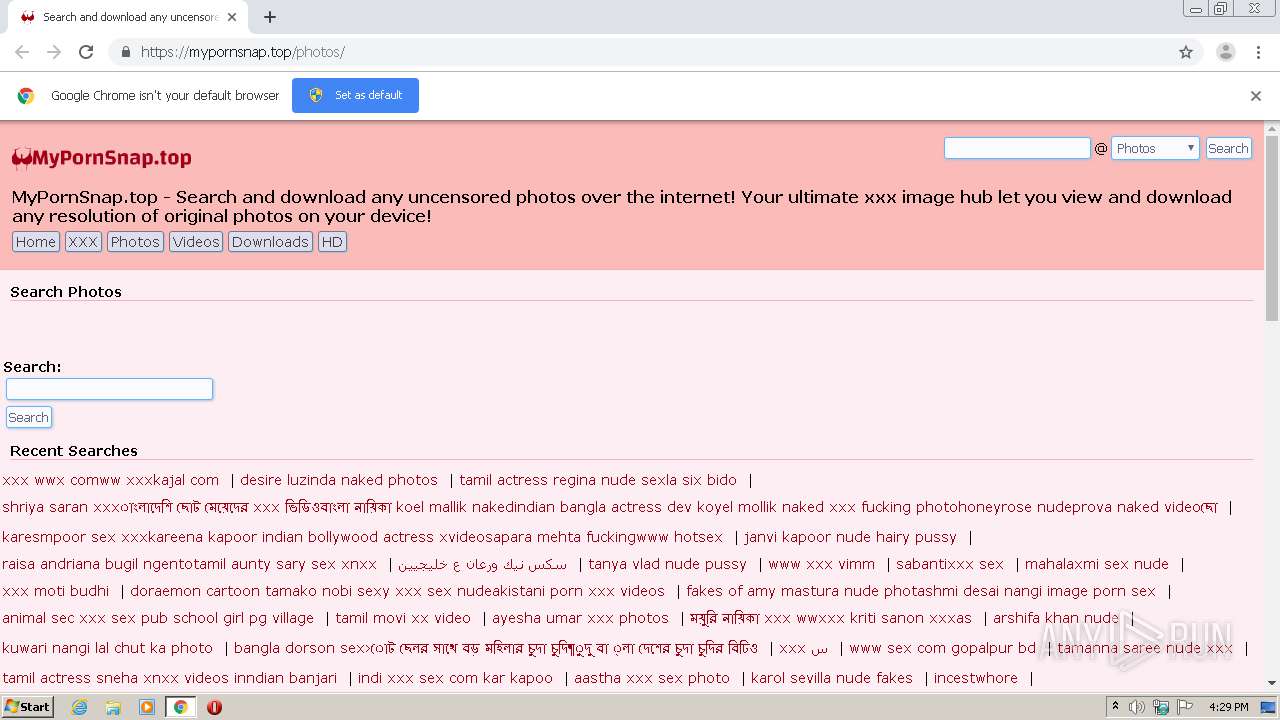Click Search button below the input
Image resolution: width=1280 pixels, height=720 pixels.
28,417
